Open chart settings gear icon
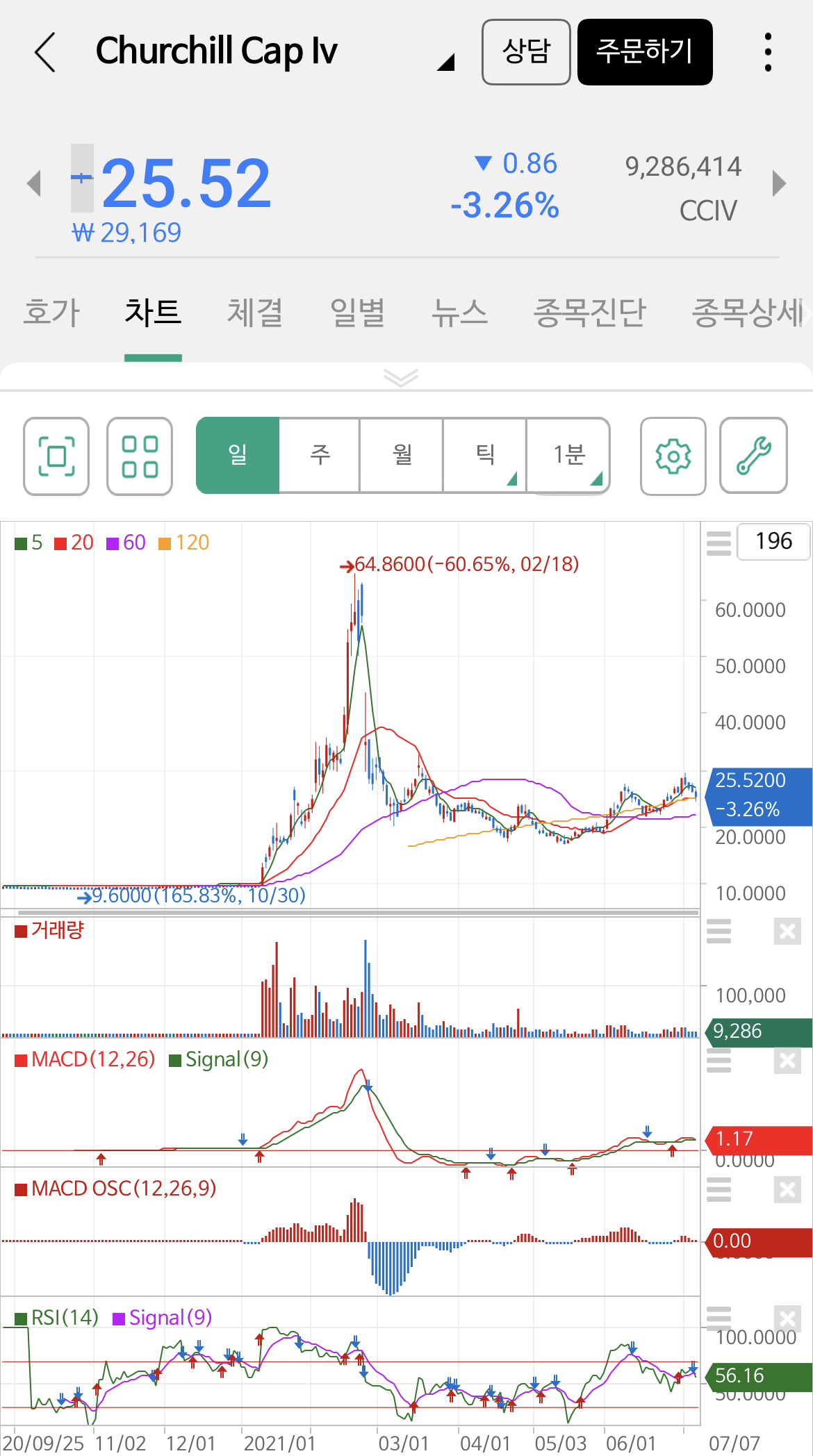The height and width of the screenshot is (1456, 813). coord(673,456)
